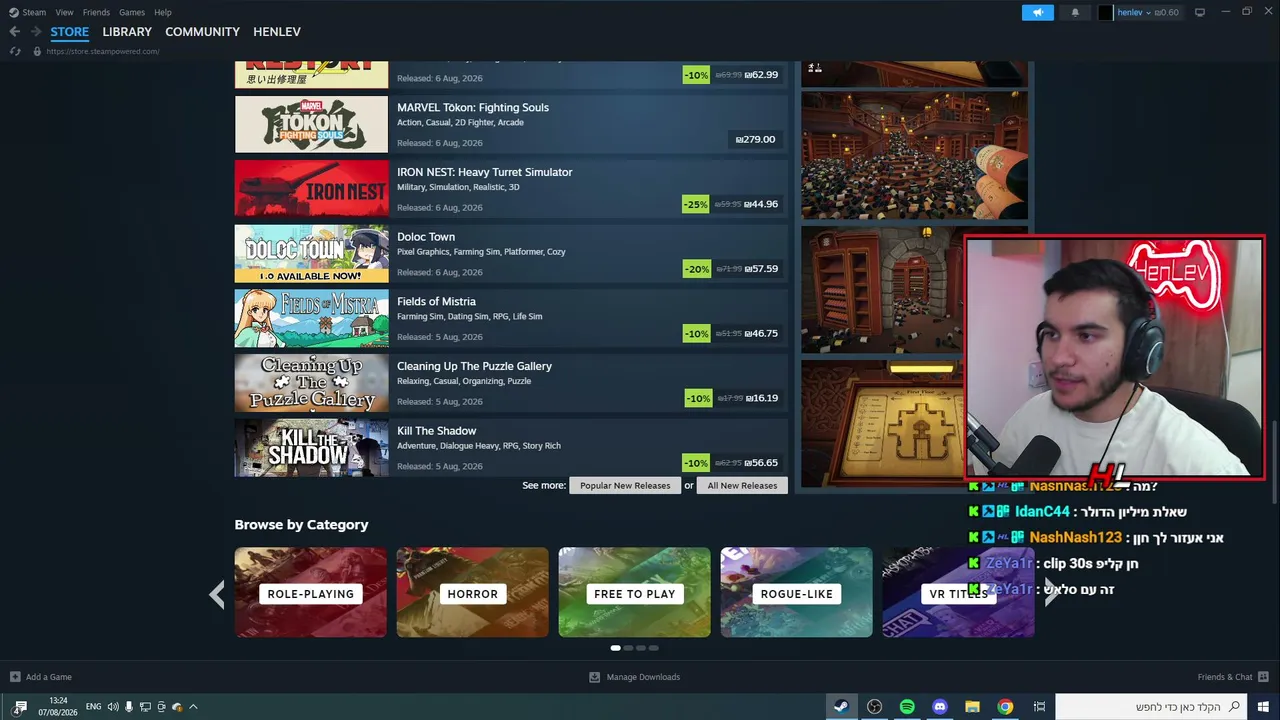Reload the store page
Viewport: 1280px width, 720px height.
(15, 52)
